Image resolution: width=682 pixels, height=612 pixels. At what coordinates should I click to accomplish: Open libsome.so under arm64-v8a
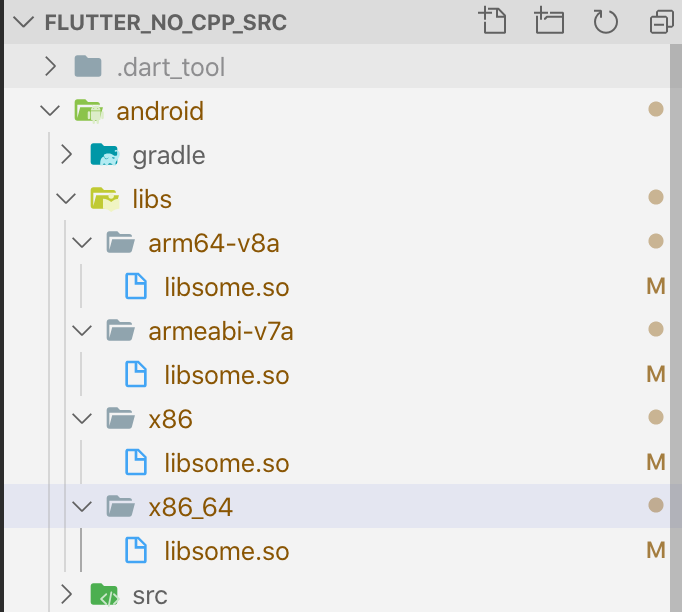[226, 288]
